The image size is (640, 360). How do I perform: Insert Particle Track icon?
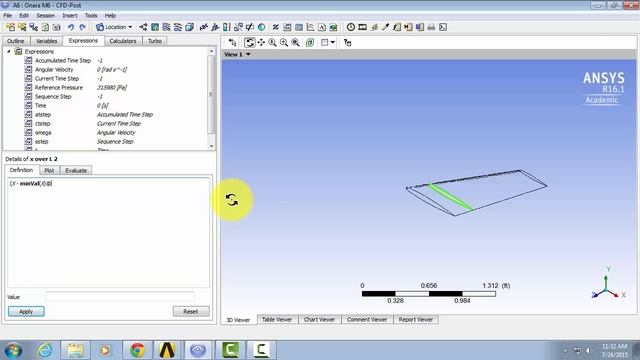coord(178,27)
